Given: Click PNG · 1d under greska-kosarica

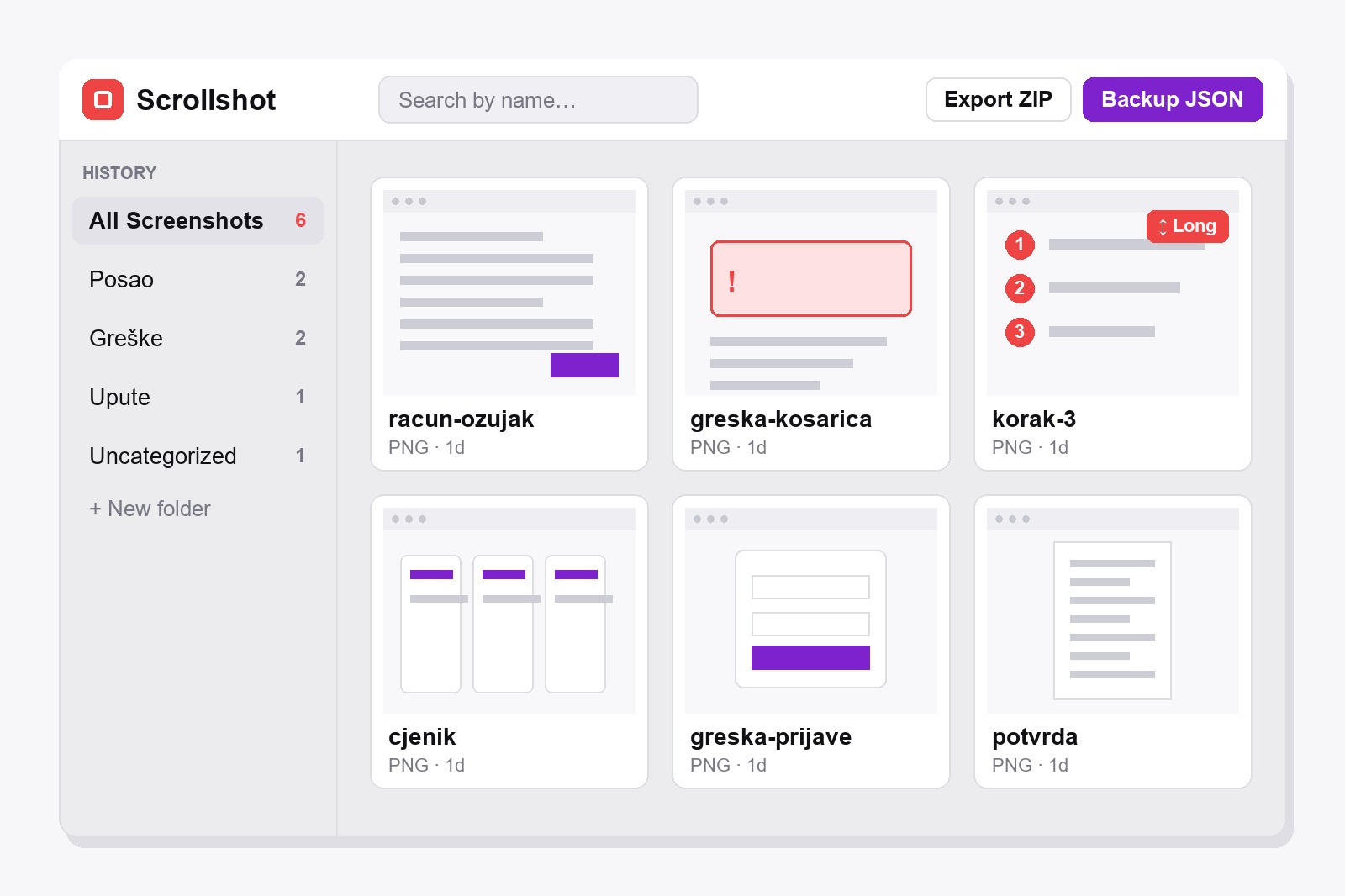Looking at the screenshot, I should (728, 448).
